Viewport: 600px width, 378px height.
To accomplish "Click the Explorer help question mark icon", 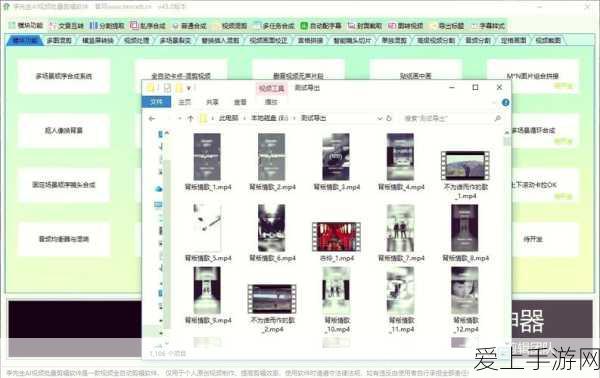I will (505, 102).
